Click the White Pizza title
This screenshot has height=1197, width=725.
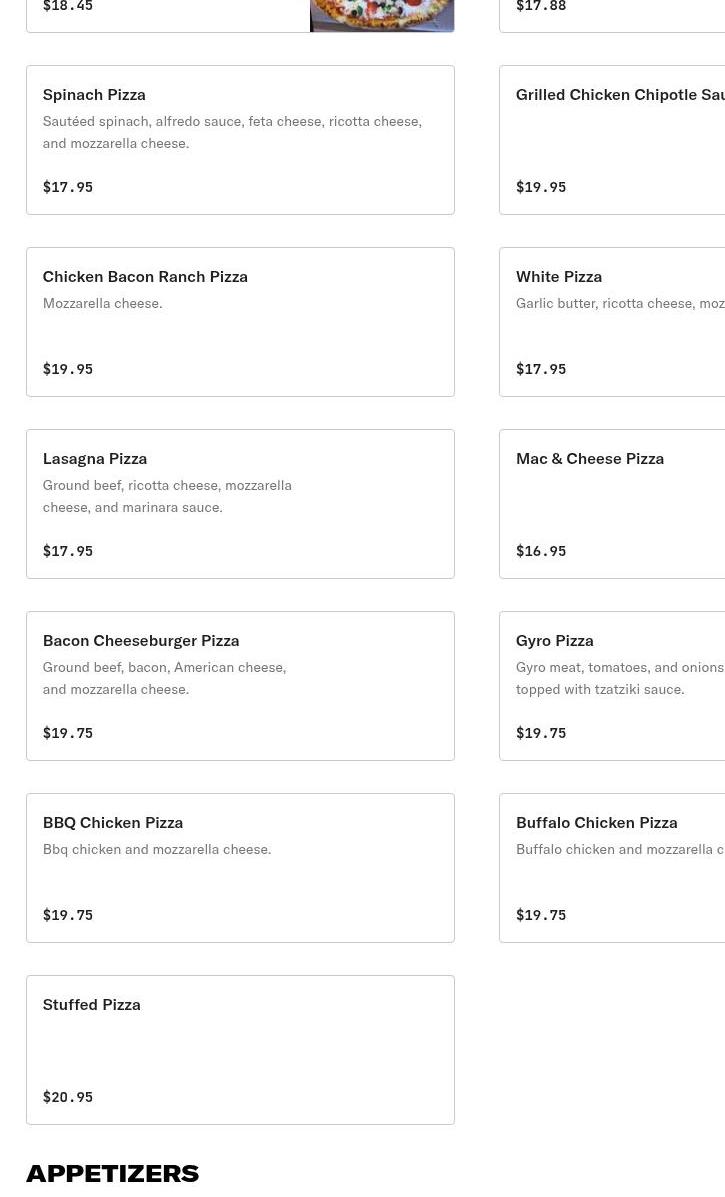point(559,276)
